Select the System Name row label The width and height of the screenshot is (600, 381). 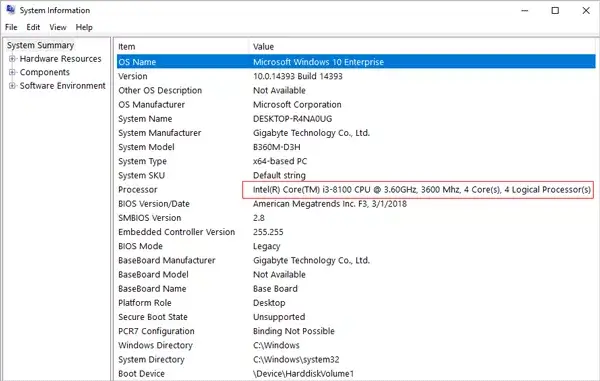pyautogui.click(x=145, y=119)
